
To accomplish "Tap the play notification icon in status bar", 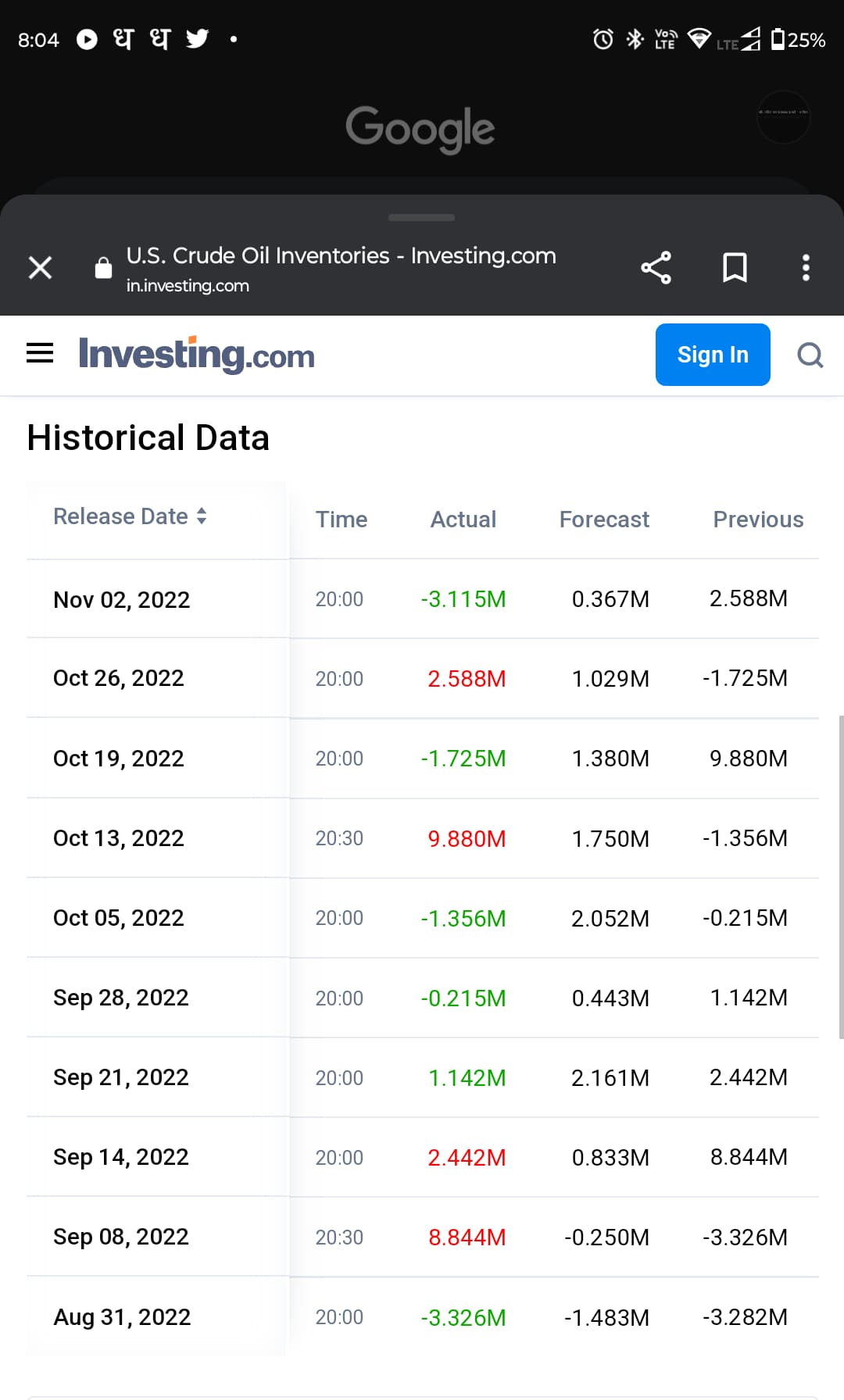I will (x=87, y=39).
